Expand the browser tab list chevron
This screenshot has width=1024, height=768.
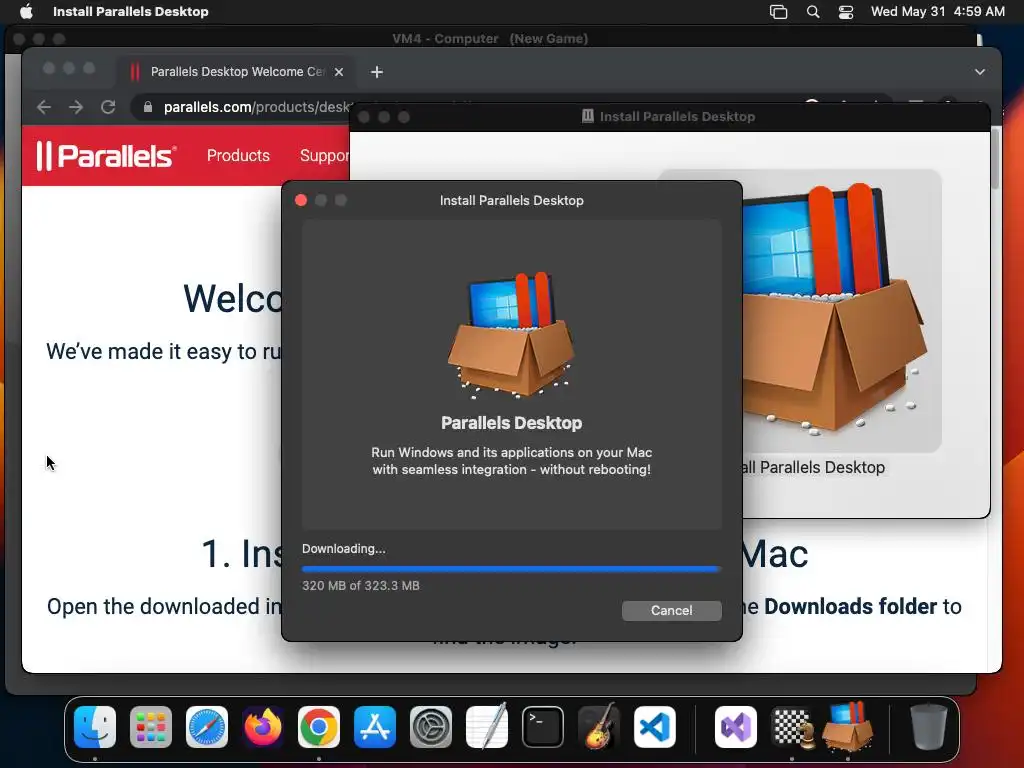(980, 72)
